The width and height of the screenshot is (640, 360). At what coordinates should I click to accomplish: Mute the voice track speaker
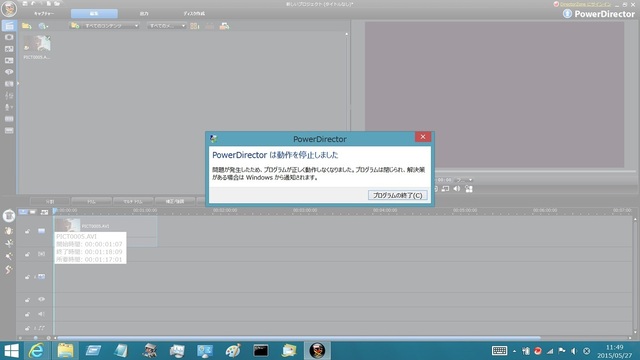click(42, 314)
